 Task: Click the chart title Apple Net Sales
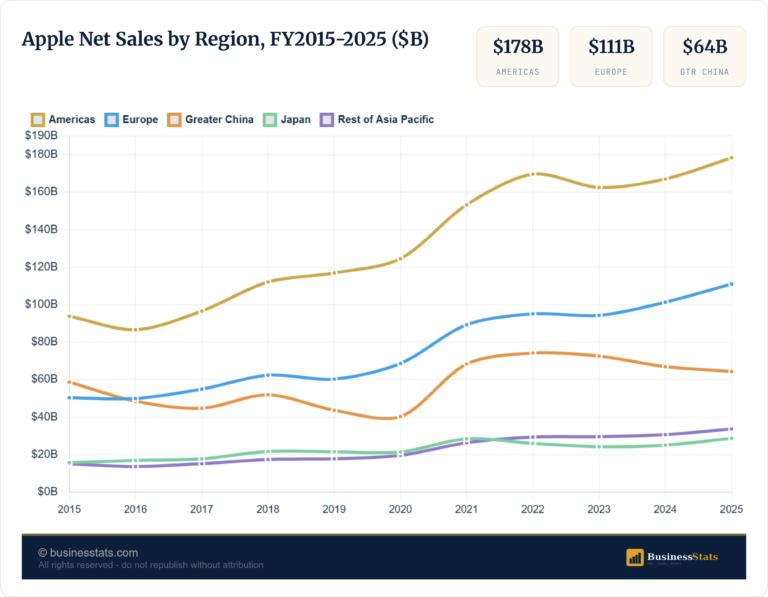[225, 40]
